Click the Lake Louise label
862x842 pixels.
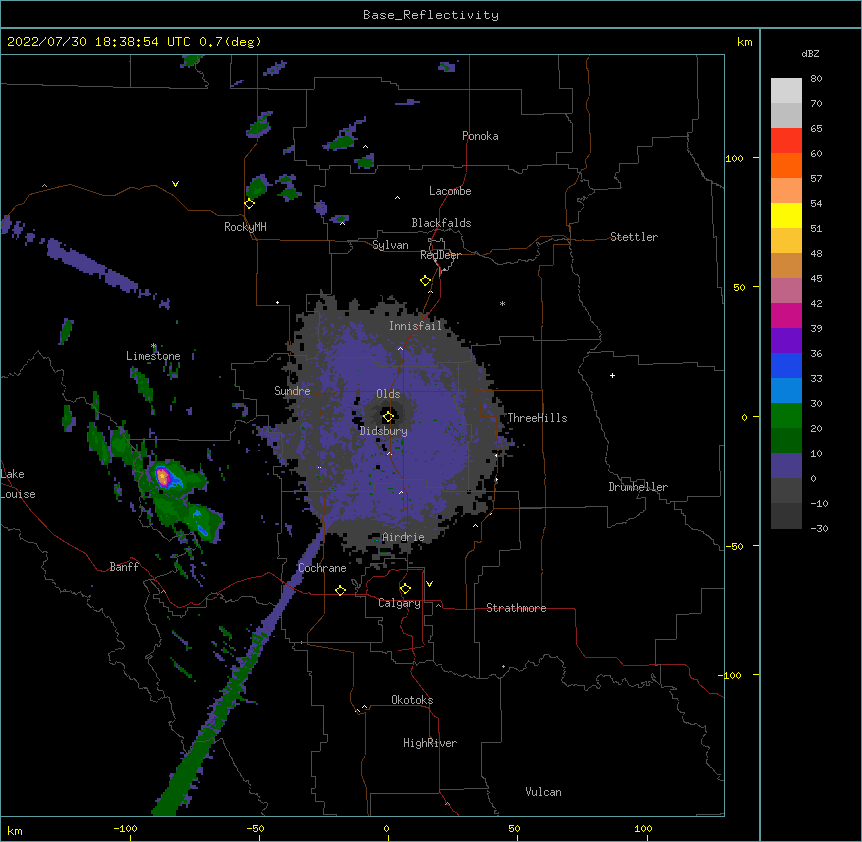18,484
